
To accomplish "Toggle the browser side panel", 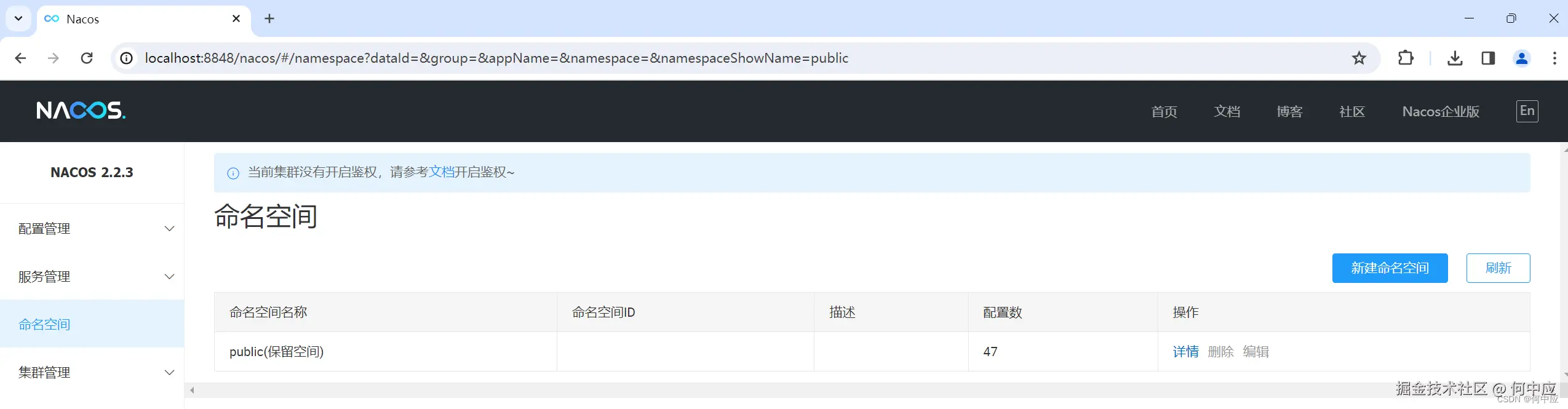I will [x=1488, y=58].
